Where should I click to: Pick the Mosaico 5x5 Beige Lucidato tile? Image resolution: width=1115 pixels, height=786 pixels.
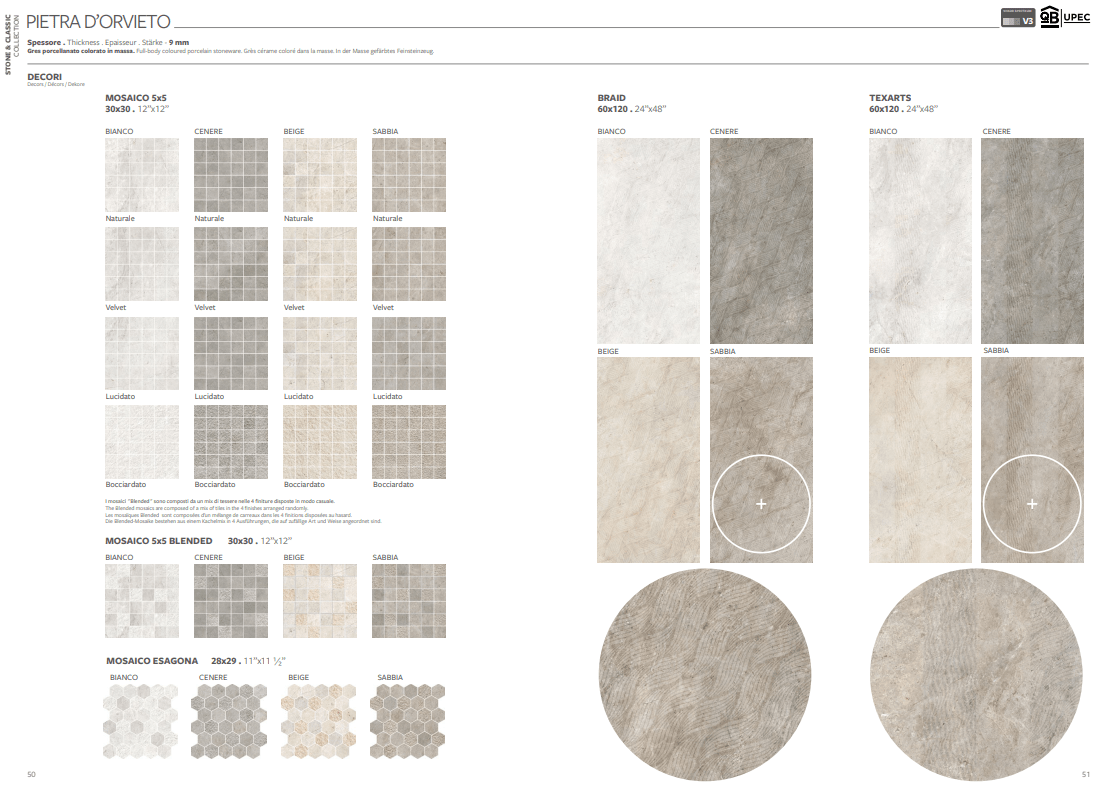[320, 354]
